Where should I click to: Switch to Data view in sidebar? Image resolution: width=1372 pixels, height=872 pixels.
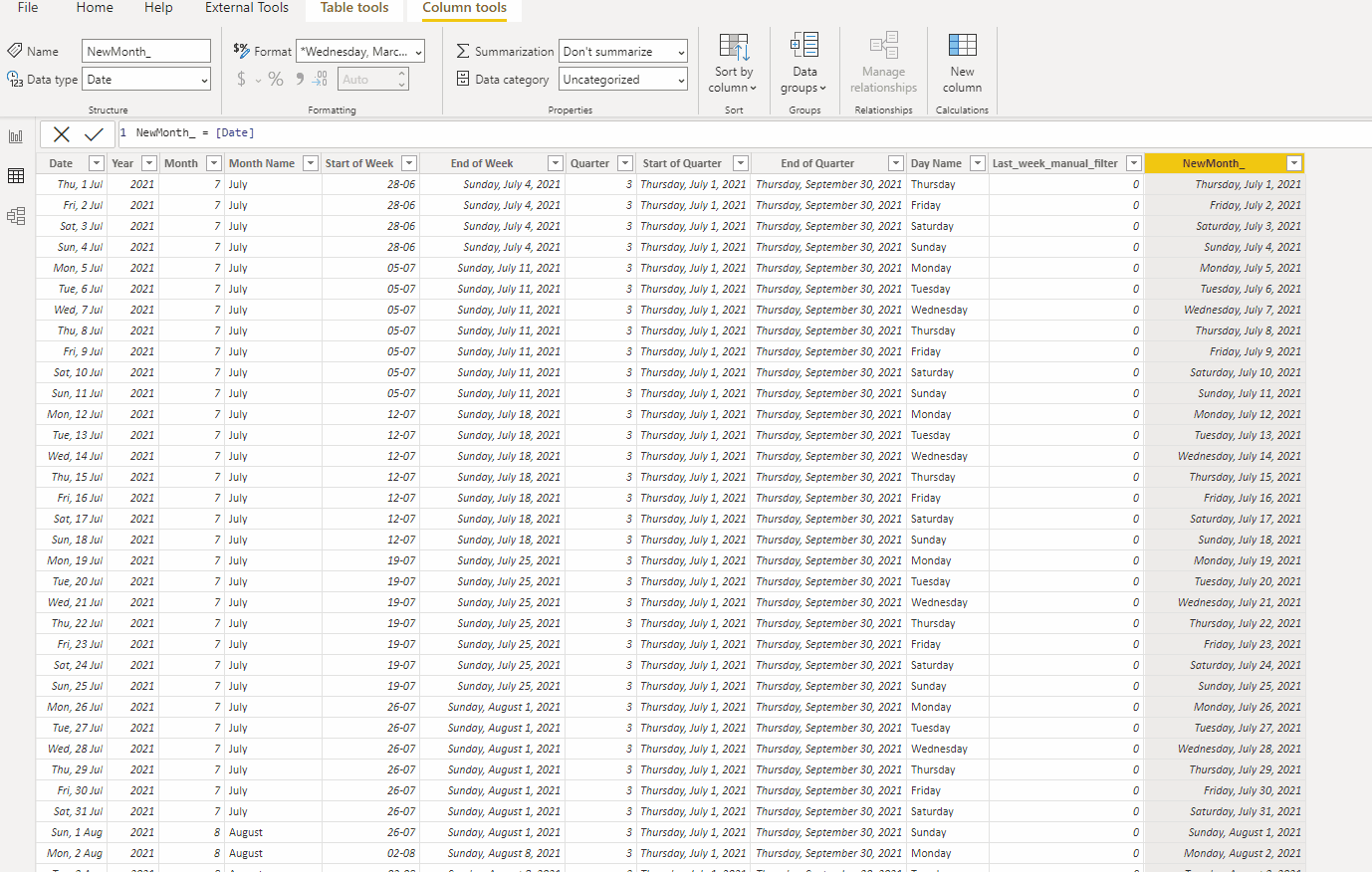16,176
